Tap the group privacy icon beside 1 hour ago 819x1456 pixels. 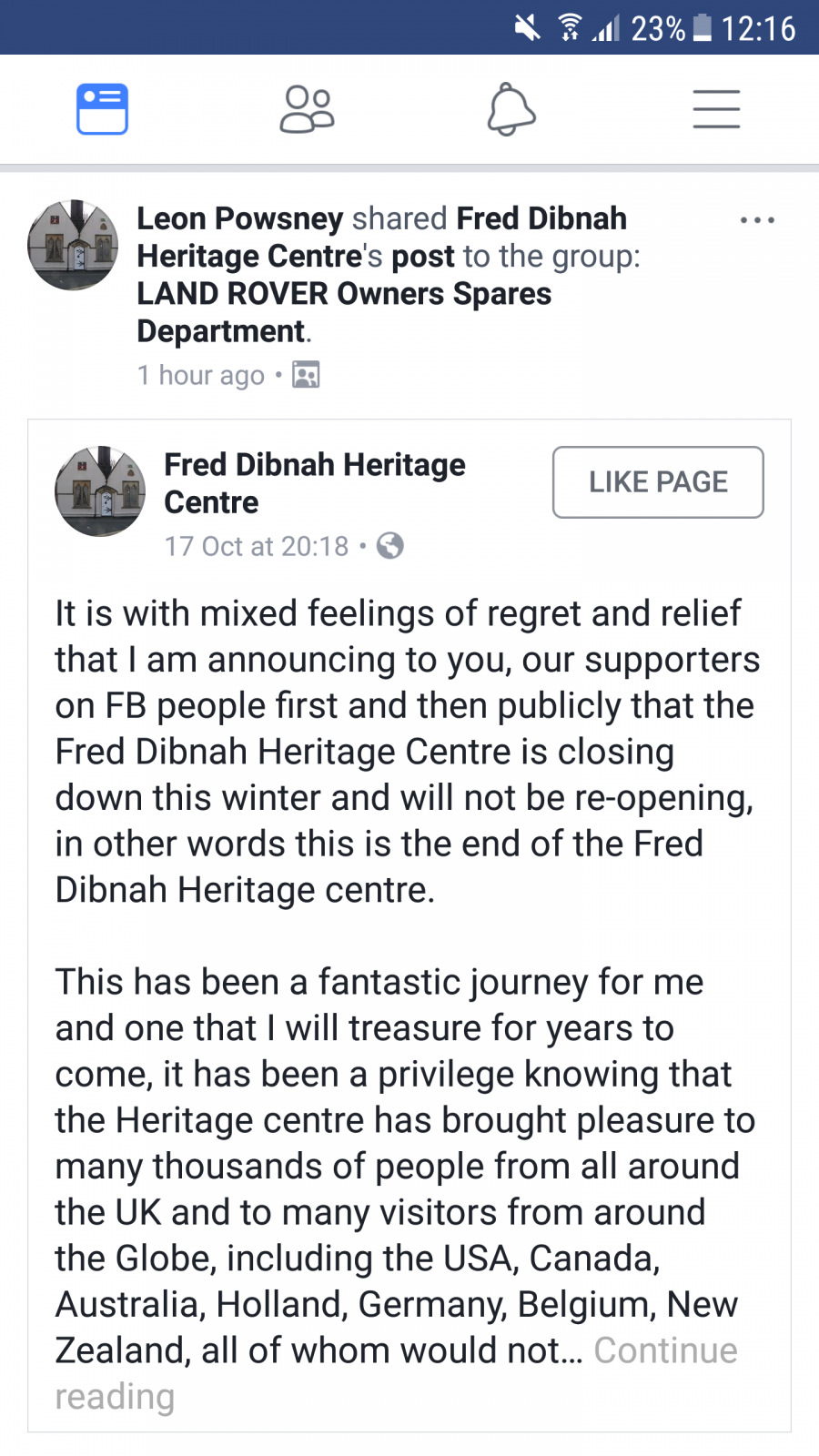[306, 375]
